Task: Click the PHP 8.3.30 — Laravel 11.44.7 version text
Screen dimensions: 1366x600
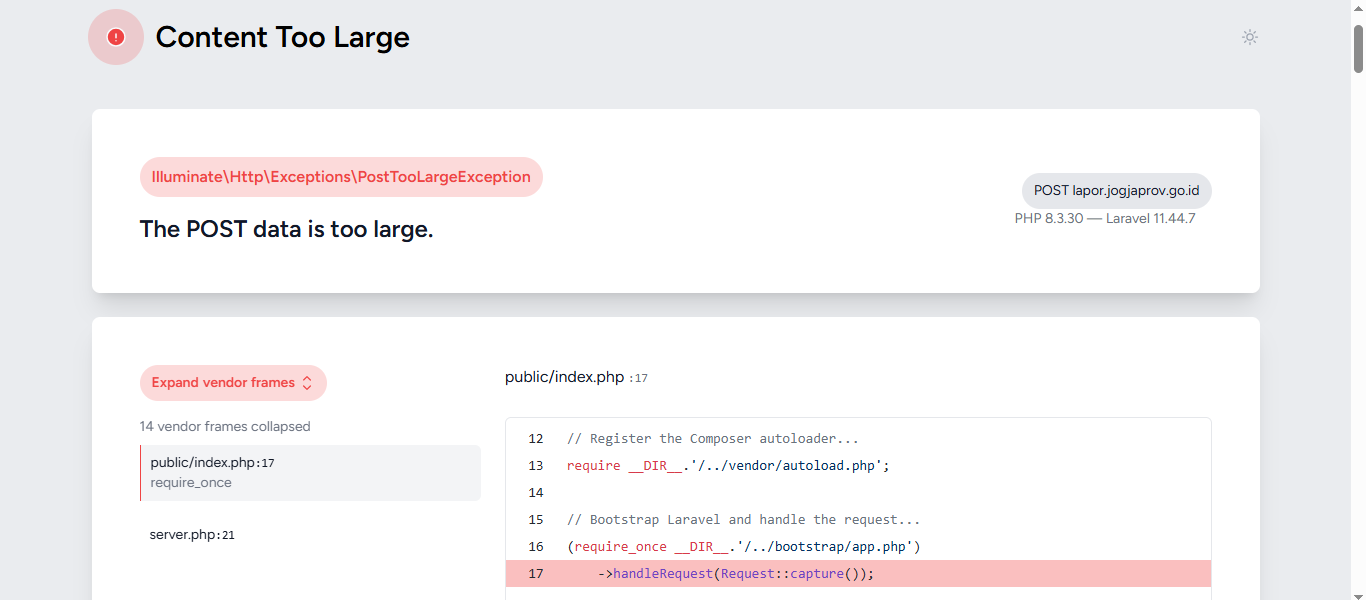Action: pos(1105,218)
